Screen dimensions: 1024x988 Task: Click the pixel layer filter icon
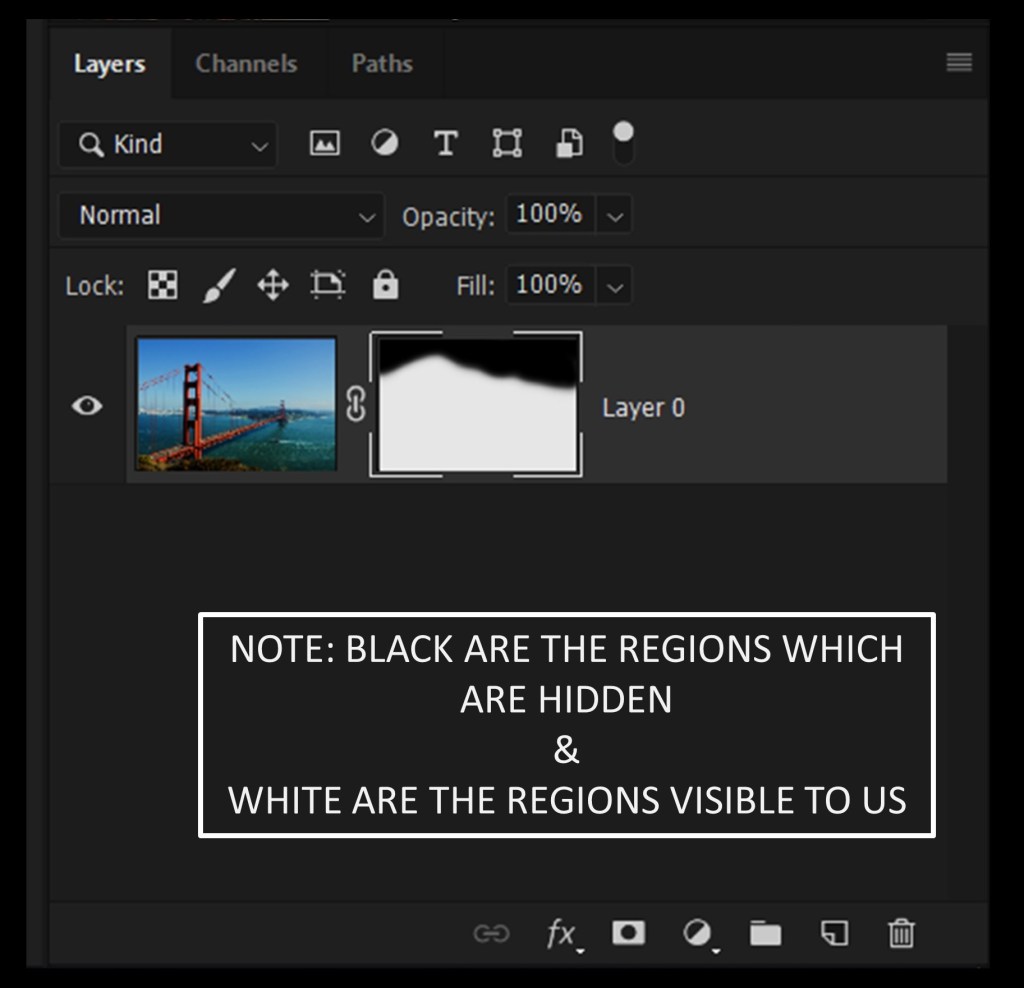pyautogui.click(x=324, y=144)
